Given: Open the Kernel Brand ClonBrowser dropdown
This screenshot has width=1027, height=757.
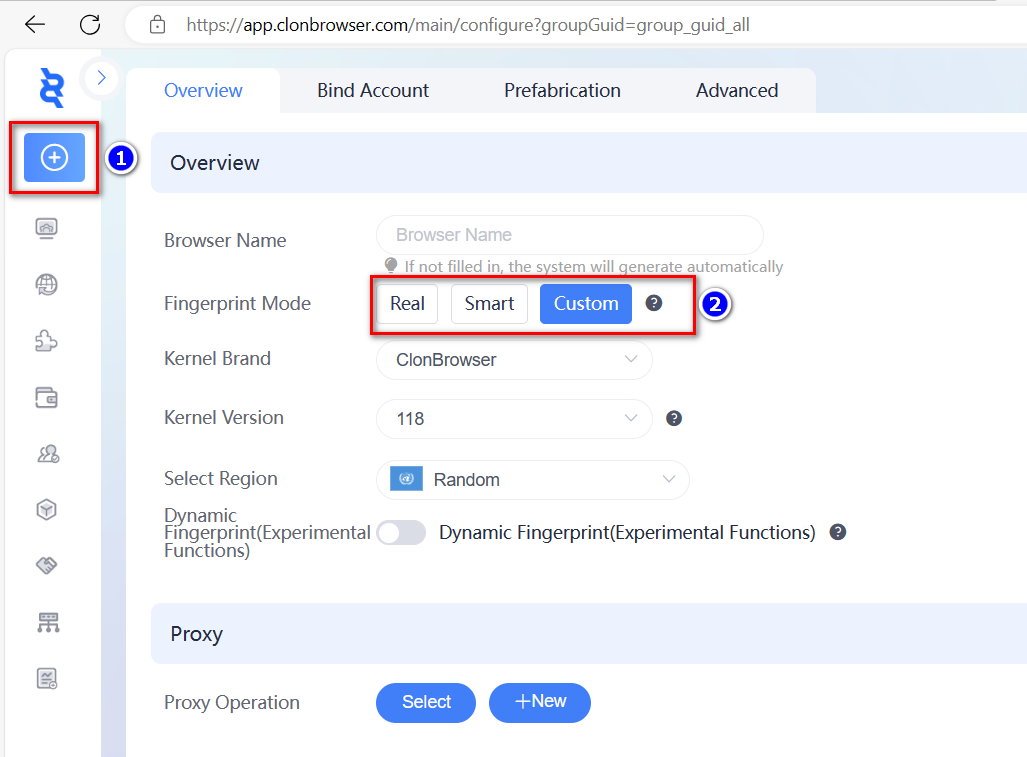Looking at the screenshot, I should pos(514,360).
